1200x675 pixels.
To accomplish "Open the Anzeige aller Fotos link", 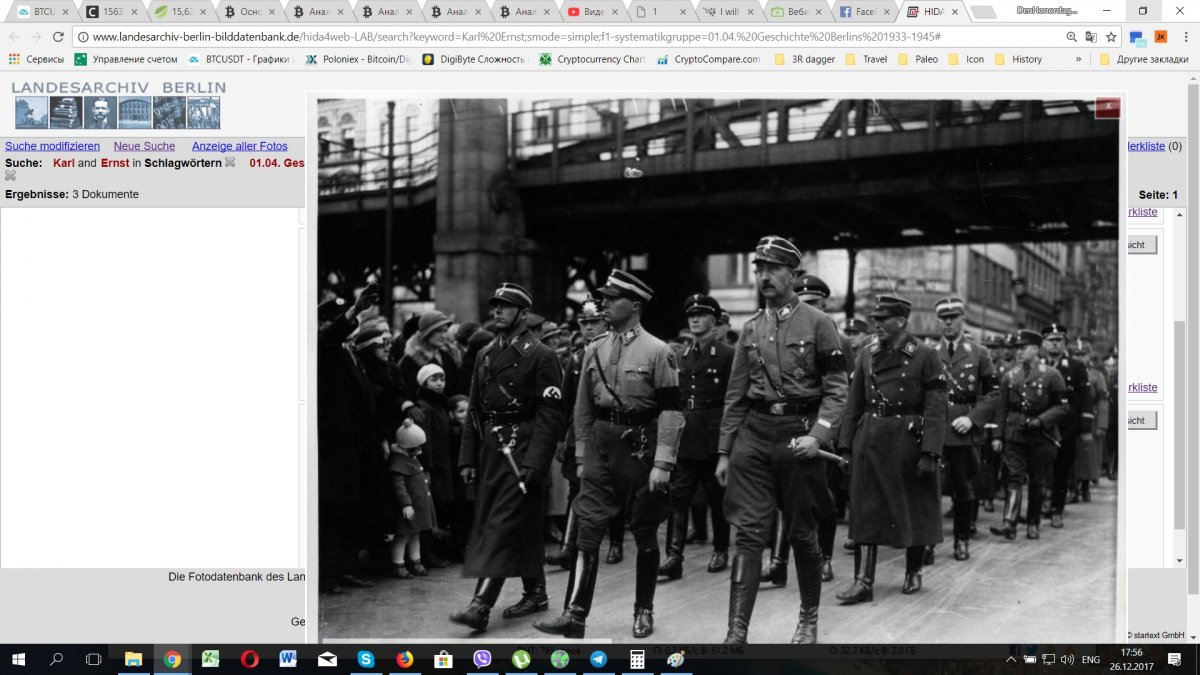I will (x=239, y=146).
